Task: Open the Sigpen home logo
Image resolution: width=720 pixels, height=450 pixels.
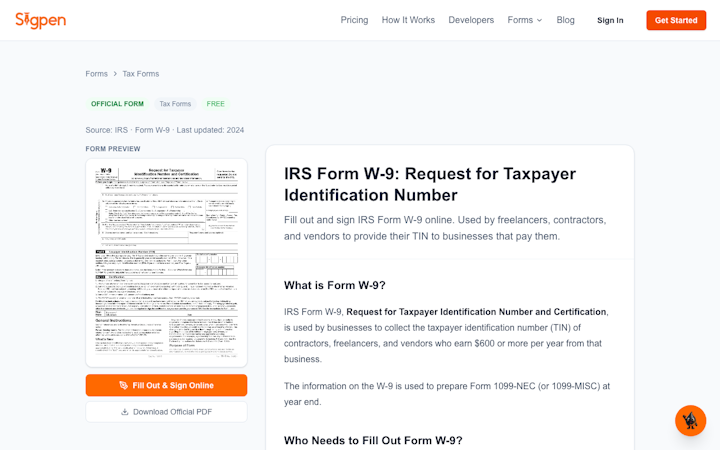Action: click(x=40, y=20)
